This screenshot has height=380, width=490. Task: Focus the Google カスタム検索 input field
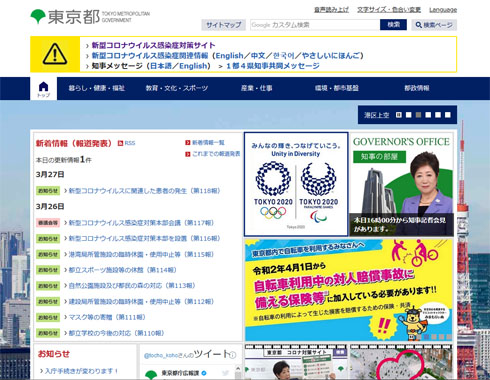[315, 25]
